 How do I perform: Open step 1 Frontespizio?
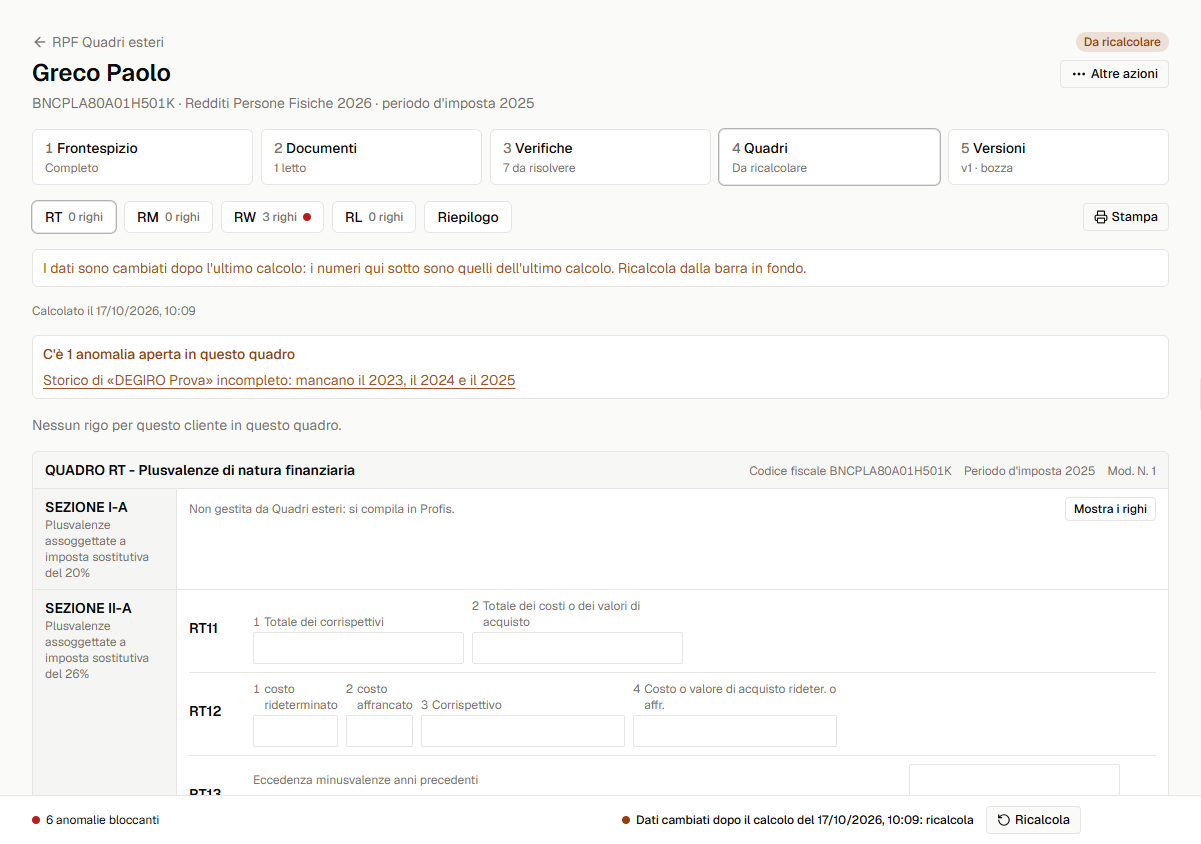(x=142, y=157)
